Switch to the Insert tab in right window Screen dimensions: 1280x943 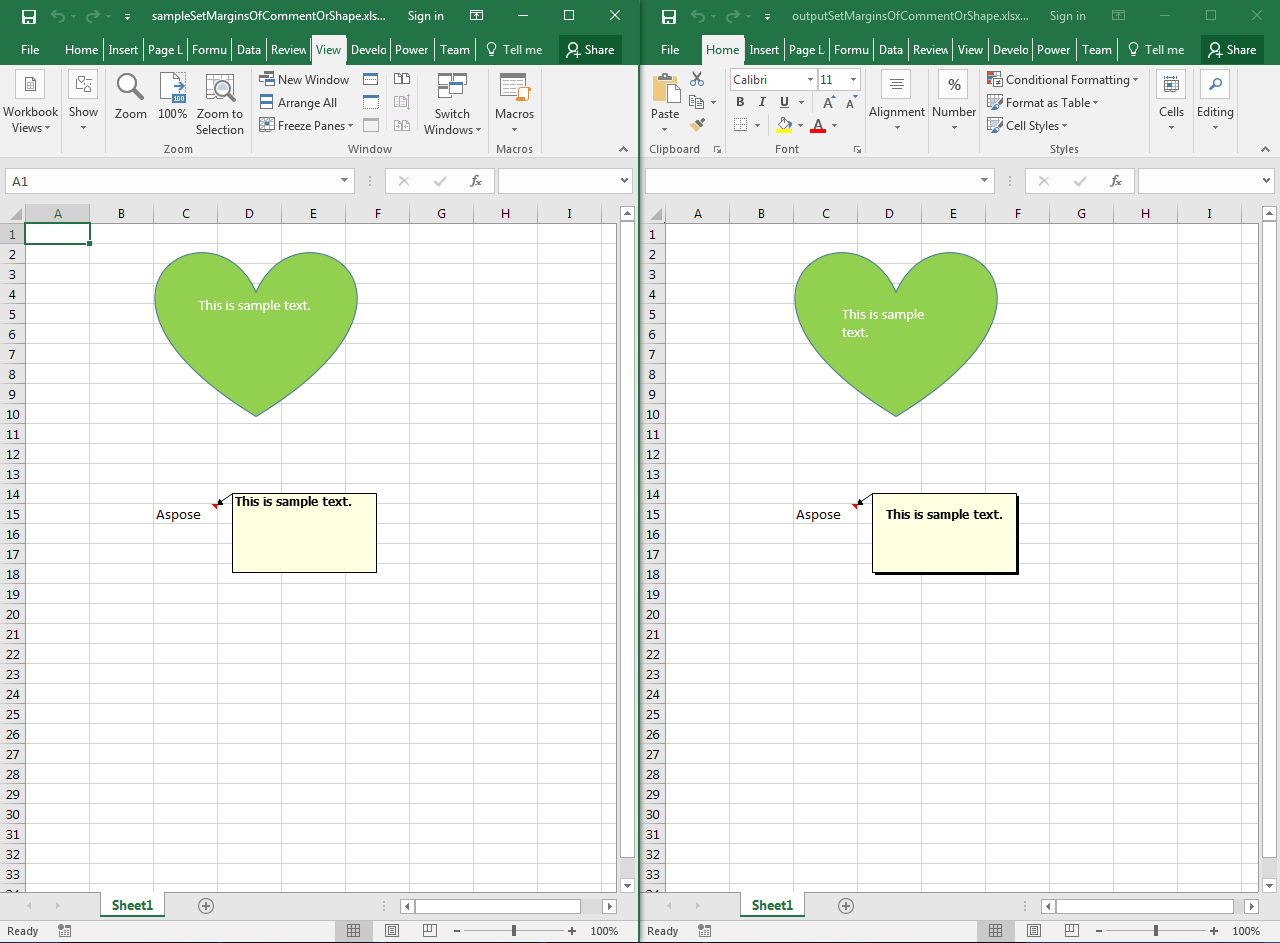click(x=764, y=50)
